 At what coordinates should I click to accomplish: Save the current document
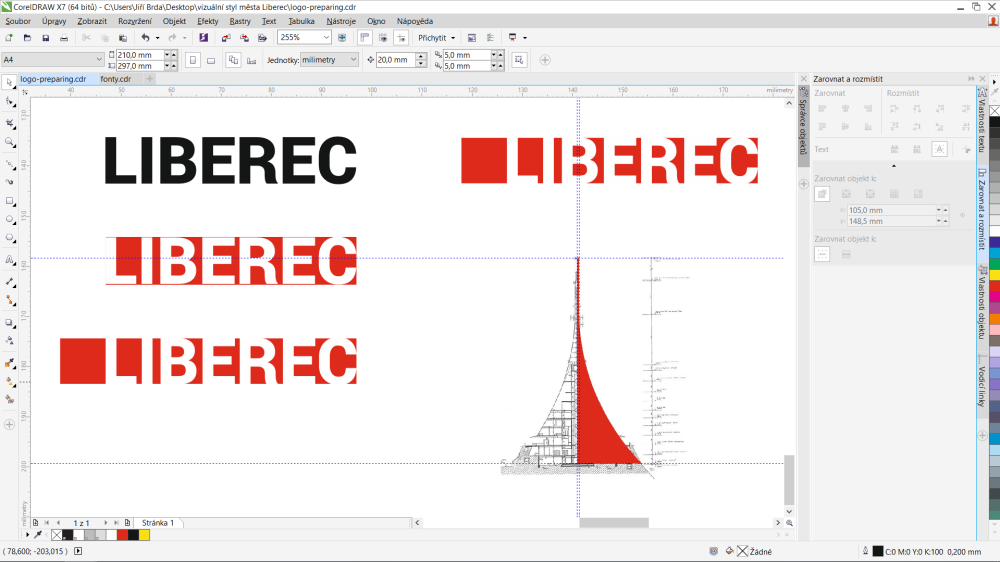pyautogui.click(x=45, y=38)
